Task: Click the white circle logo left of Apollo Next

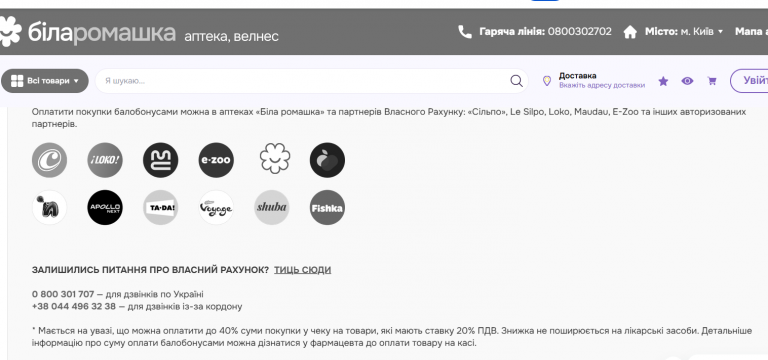Action: click(x=49, y=208)
